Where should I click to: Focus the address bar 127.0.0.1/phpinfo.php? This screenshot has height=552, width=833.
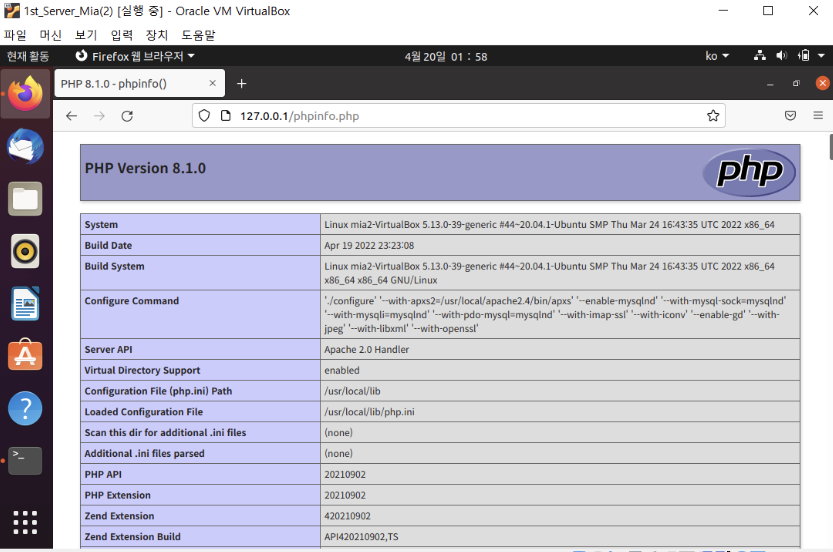click(x=457, y=116)
